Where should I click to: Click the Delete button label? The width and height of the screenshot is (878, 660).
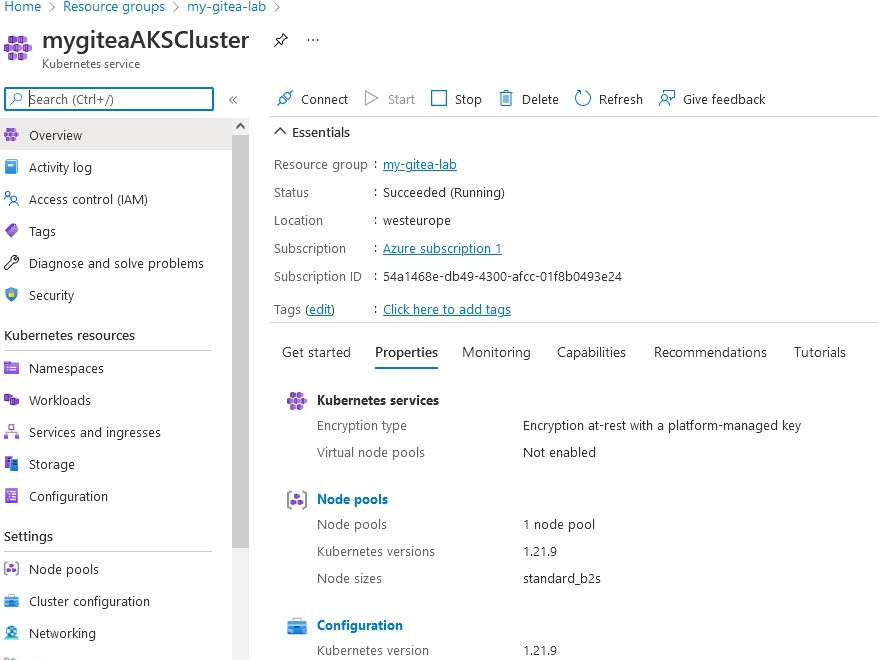[540, 100]
